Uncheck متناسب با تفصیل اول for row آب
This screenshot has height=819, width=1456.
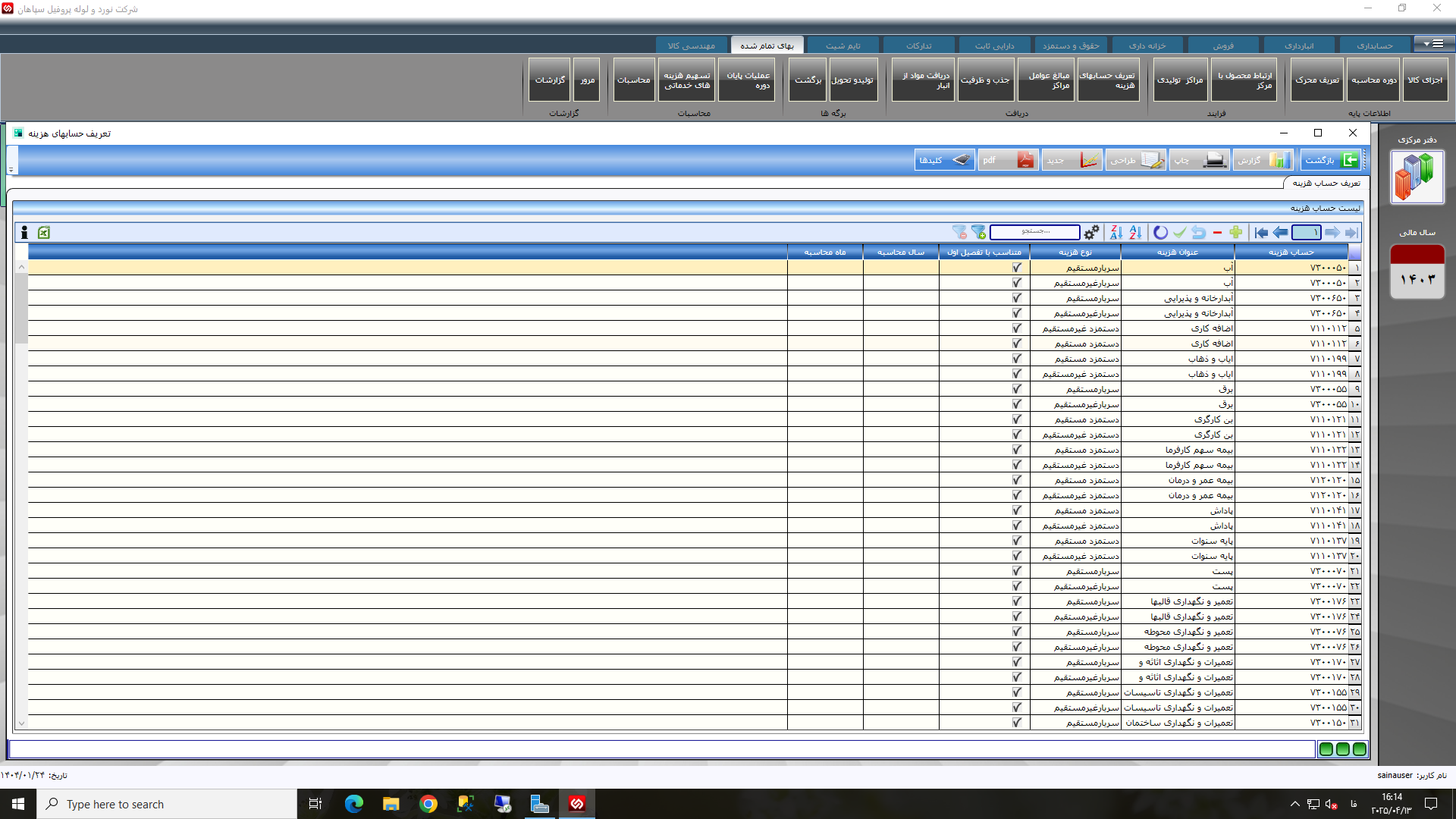1017,267
